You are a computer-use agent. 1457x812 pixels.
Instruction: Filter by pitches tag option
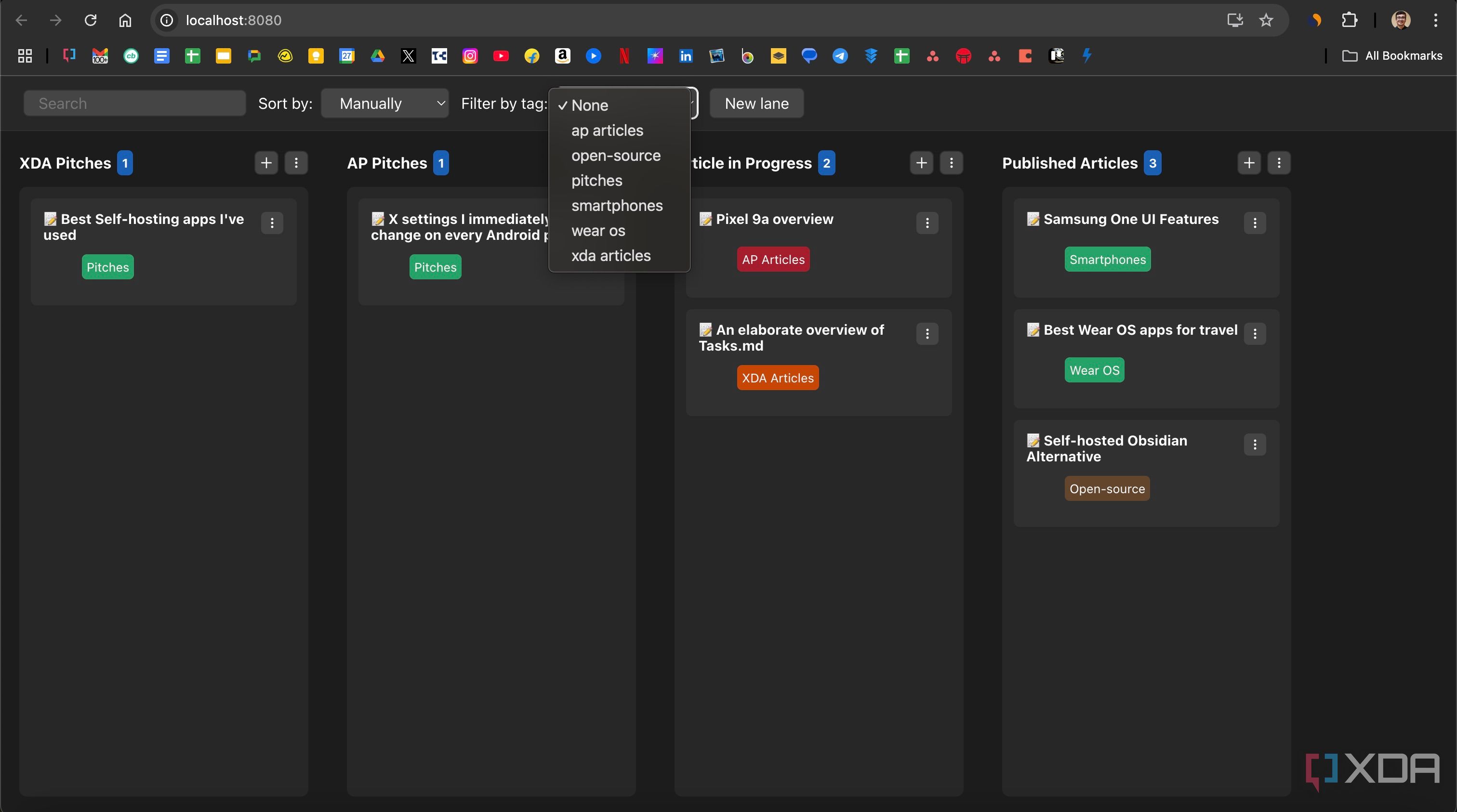[619, 181]
